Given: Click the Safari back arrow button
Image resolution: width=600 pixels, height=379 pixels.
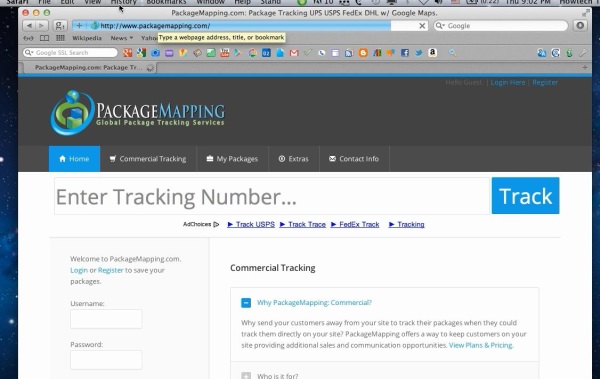Looking at the screenshot, I should (x=29, y=26).
